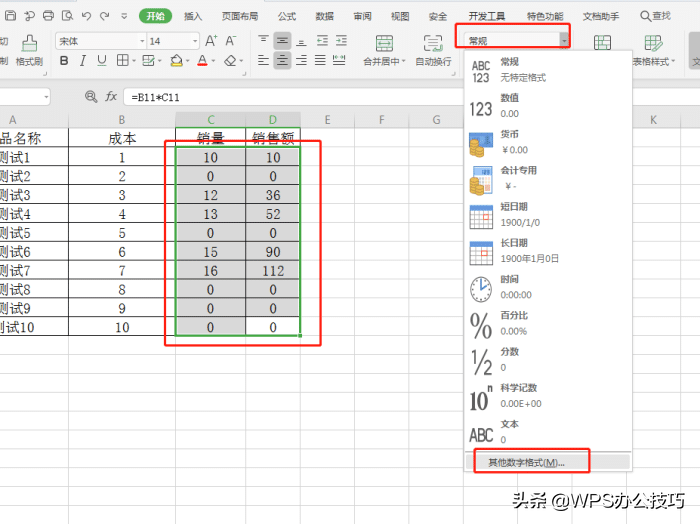
Task: Align text to top of cell
Action: (263, 41)
